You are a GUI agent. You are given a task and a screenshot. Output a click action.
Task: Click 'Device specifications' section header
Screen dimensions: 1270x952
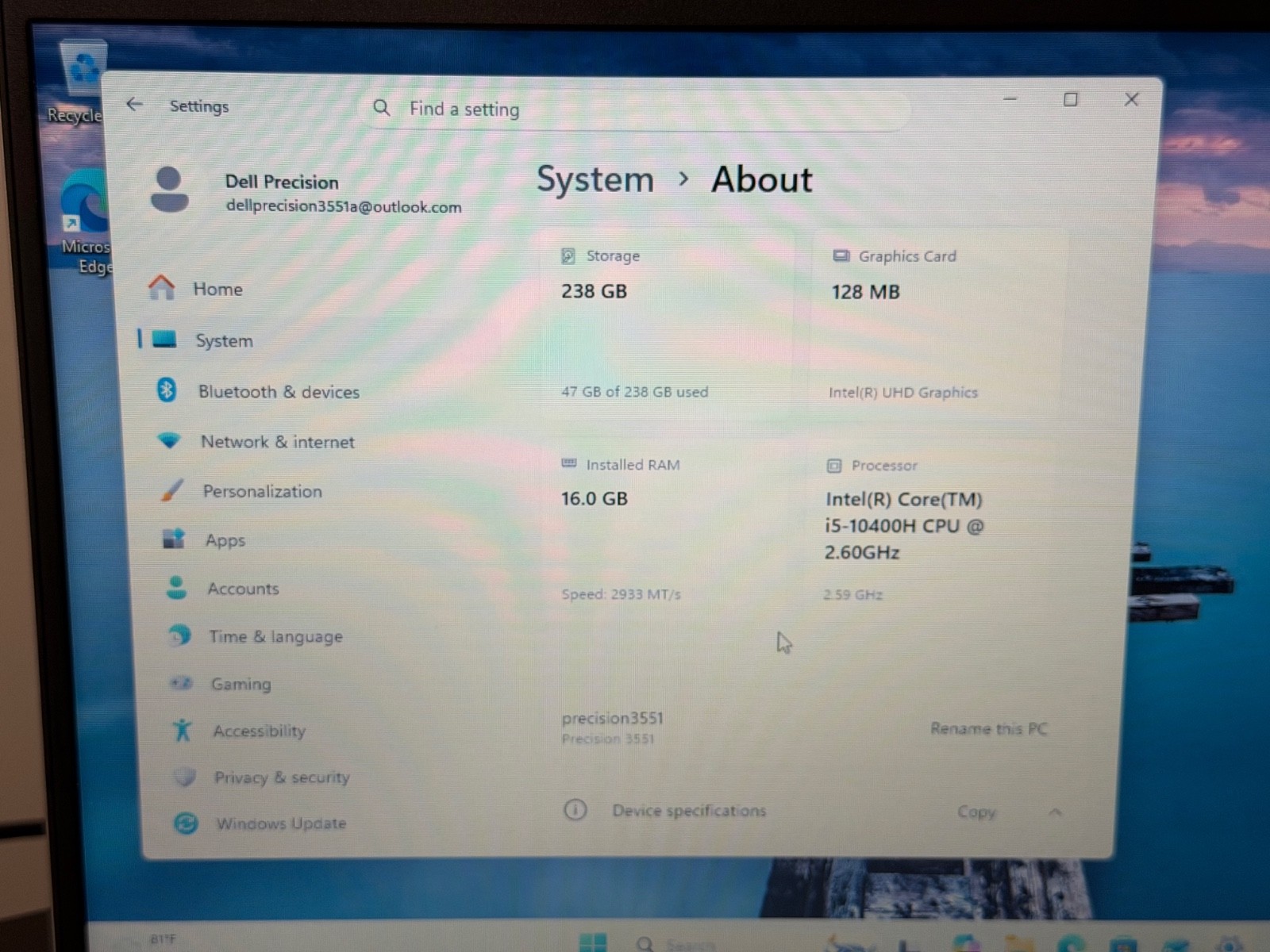pyautogui.click(x=689, y=810)
